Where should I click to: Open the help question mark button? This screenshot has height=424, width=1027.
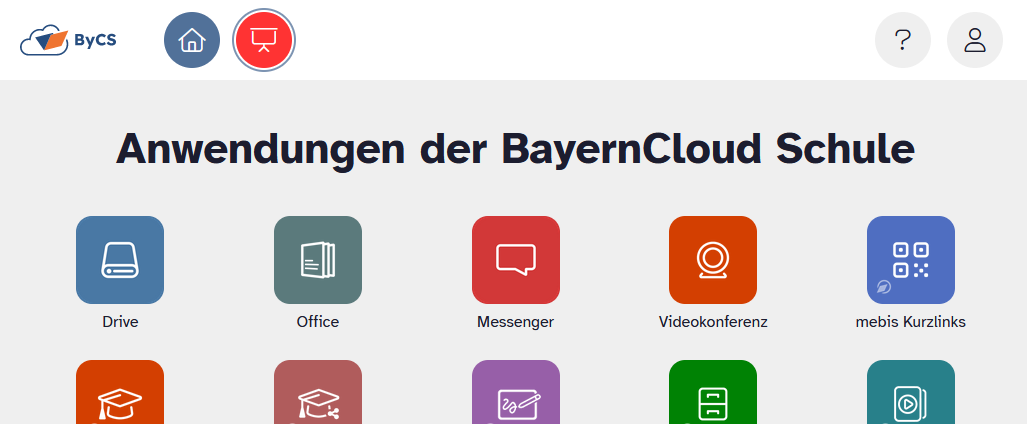tap(902, 40)
